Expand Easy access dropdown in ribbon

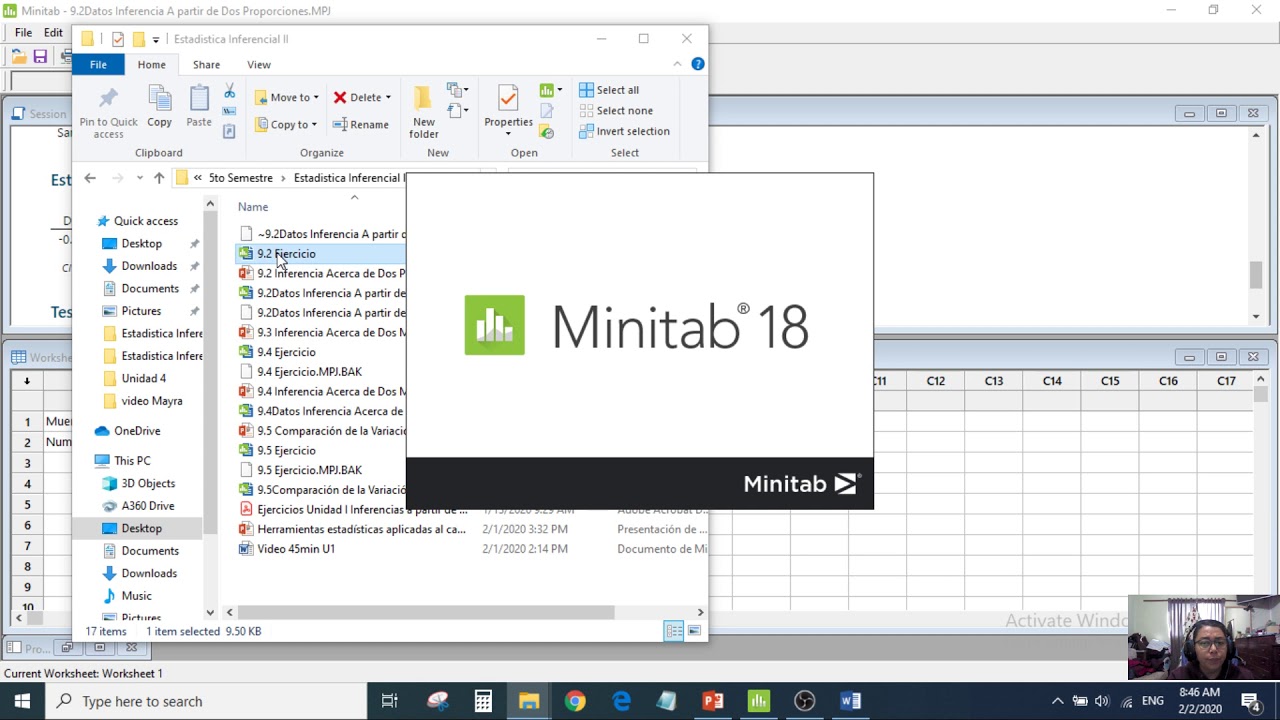pos(458,111)
